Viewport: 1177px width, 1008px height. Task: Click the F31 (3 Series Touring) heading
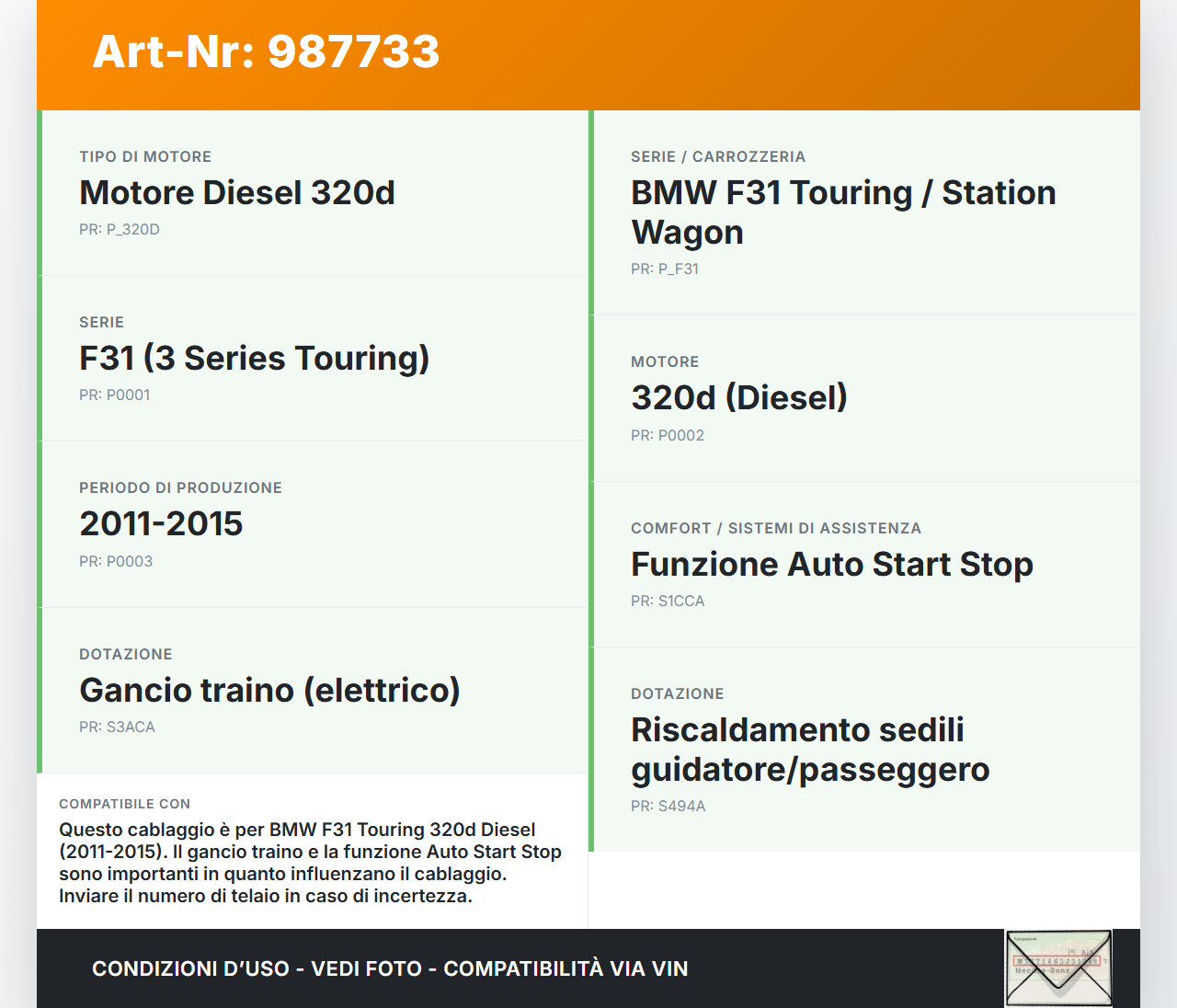(x=254, y=359)
